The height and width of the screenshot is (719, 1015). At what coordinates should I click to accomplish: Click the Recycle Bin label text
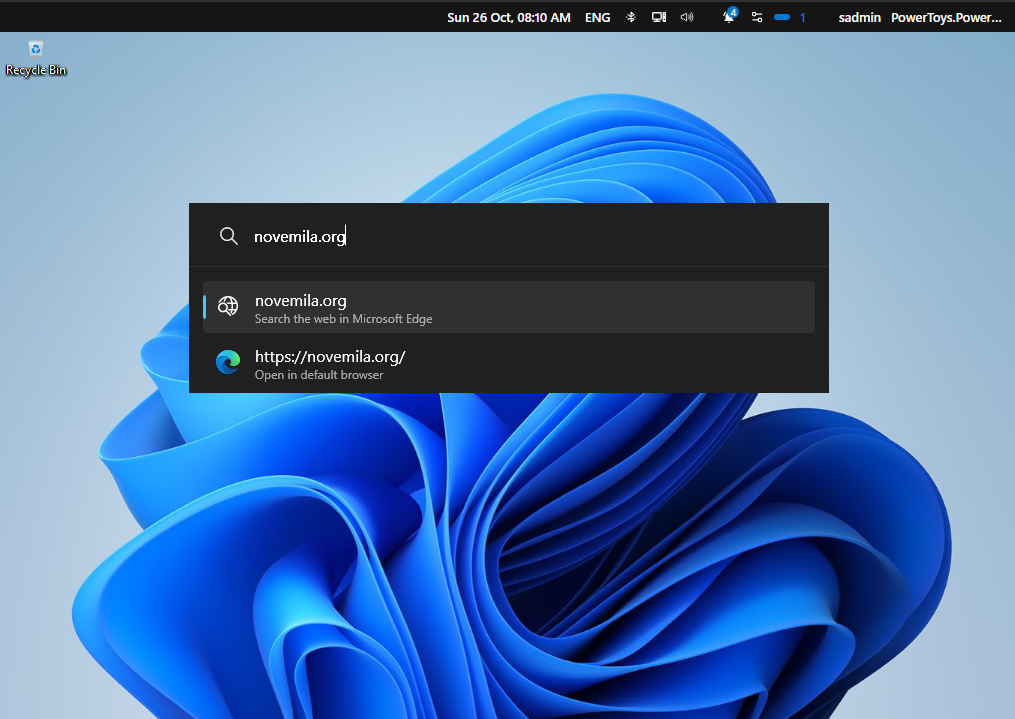(36, 71)
